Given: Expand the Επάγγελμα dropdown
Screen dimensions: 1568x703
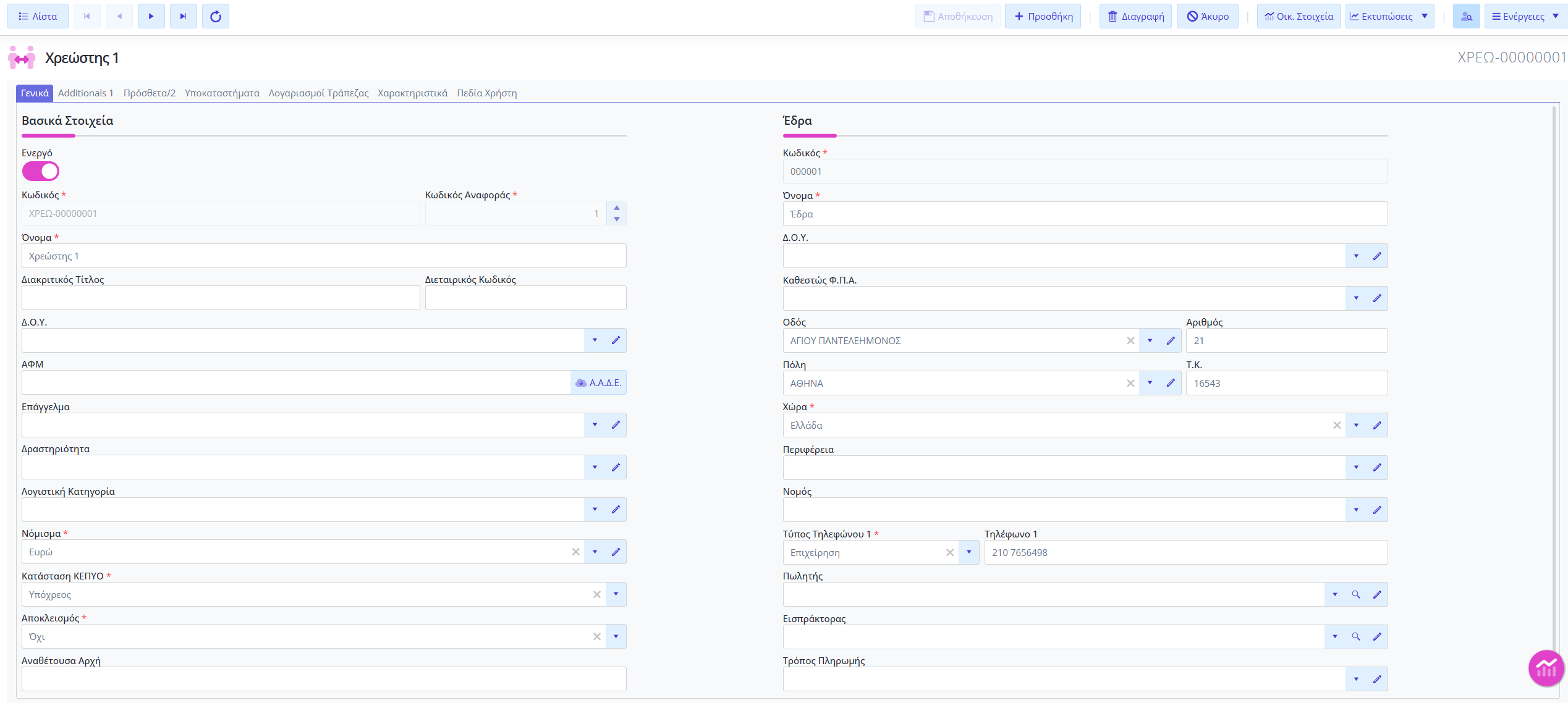Looking at the screenshot, I should pyautogui.click(x=595, y=425).
